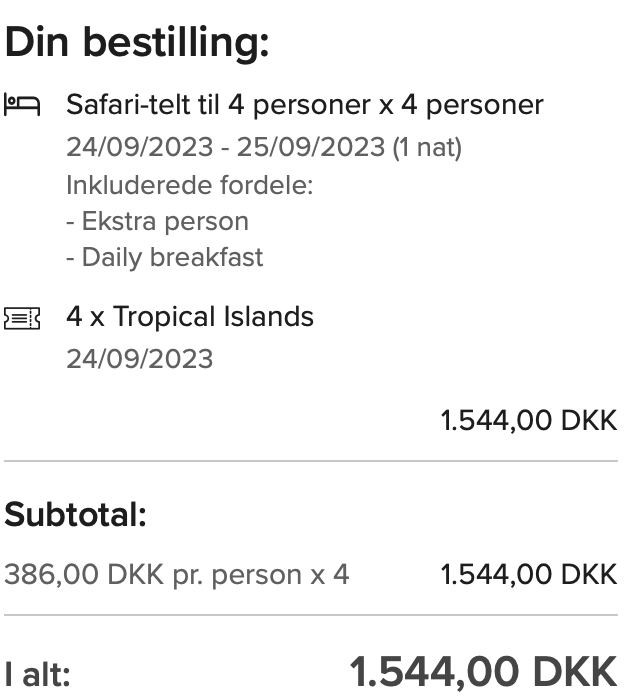The width and height of the screenshot is (632, 700).
Task: Click the divider line above 'I alt:'
Action: 311,615
